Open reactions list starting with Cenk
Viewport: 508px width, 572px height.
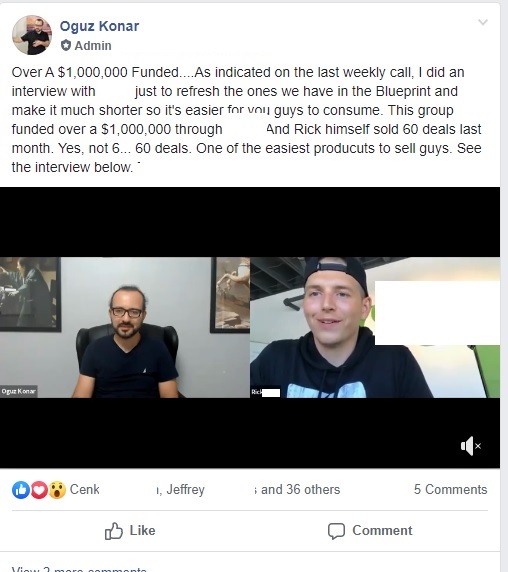pos(84,489)
